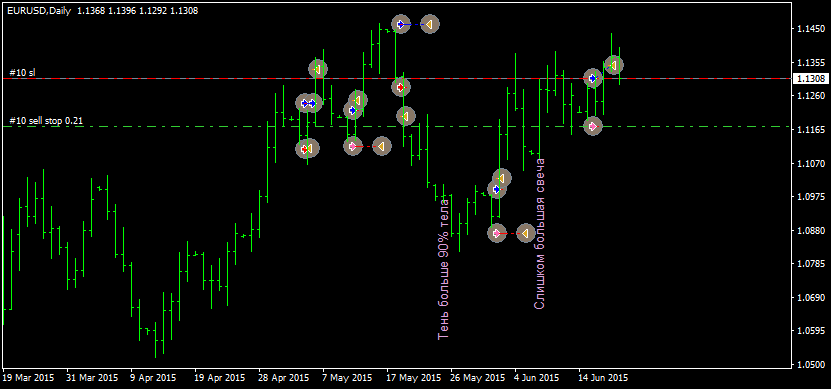
Task: Click the vertical 'Слишком большая свеча' annotation
Action: tap(540, 233)
